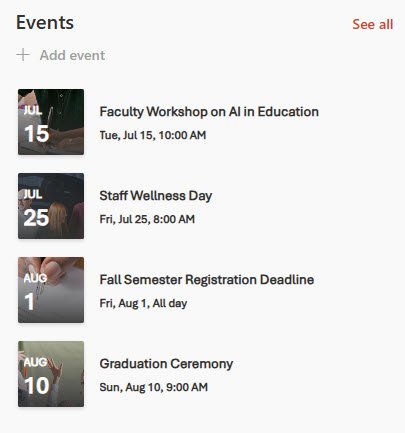Image resolution: width=405 pixels, height=433 pixels.
Task: Open the See all events link
Action: click(x=373, y=24)
